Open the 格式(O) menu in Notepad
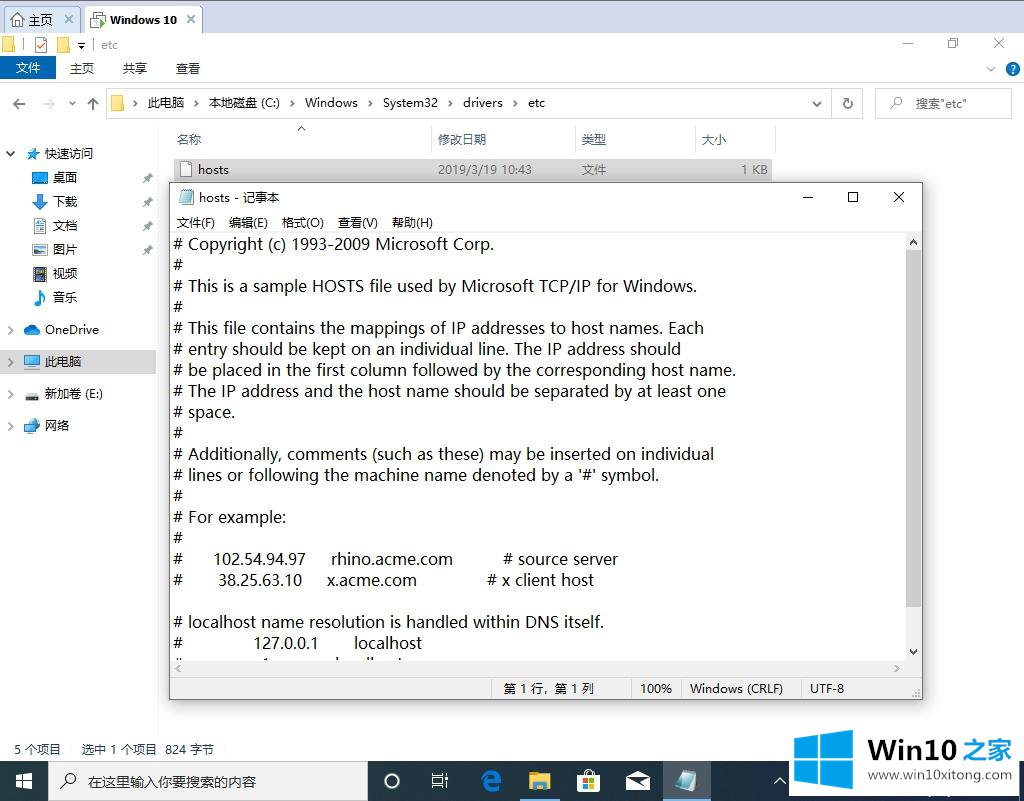Screen dimensions: 1024x801 click(x=302, y=223)
